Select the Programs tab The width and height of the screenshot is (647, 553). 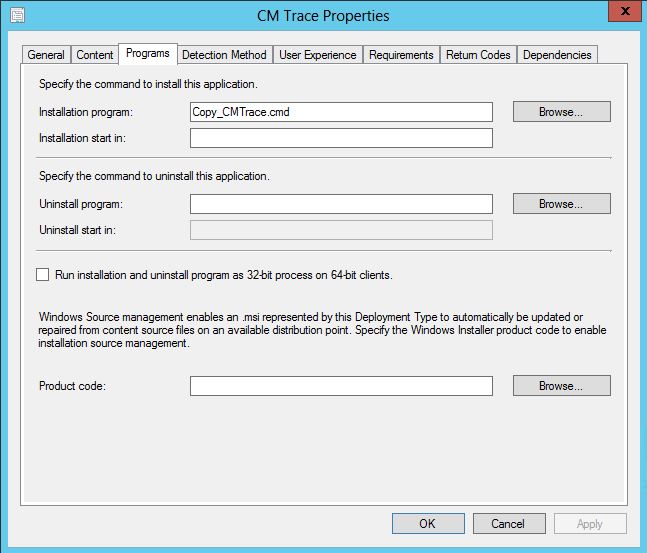(x=148, y=53)
